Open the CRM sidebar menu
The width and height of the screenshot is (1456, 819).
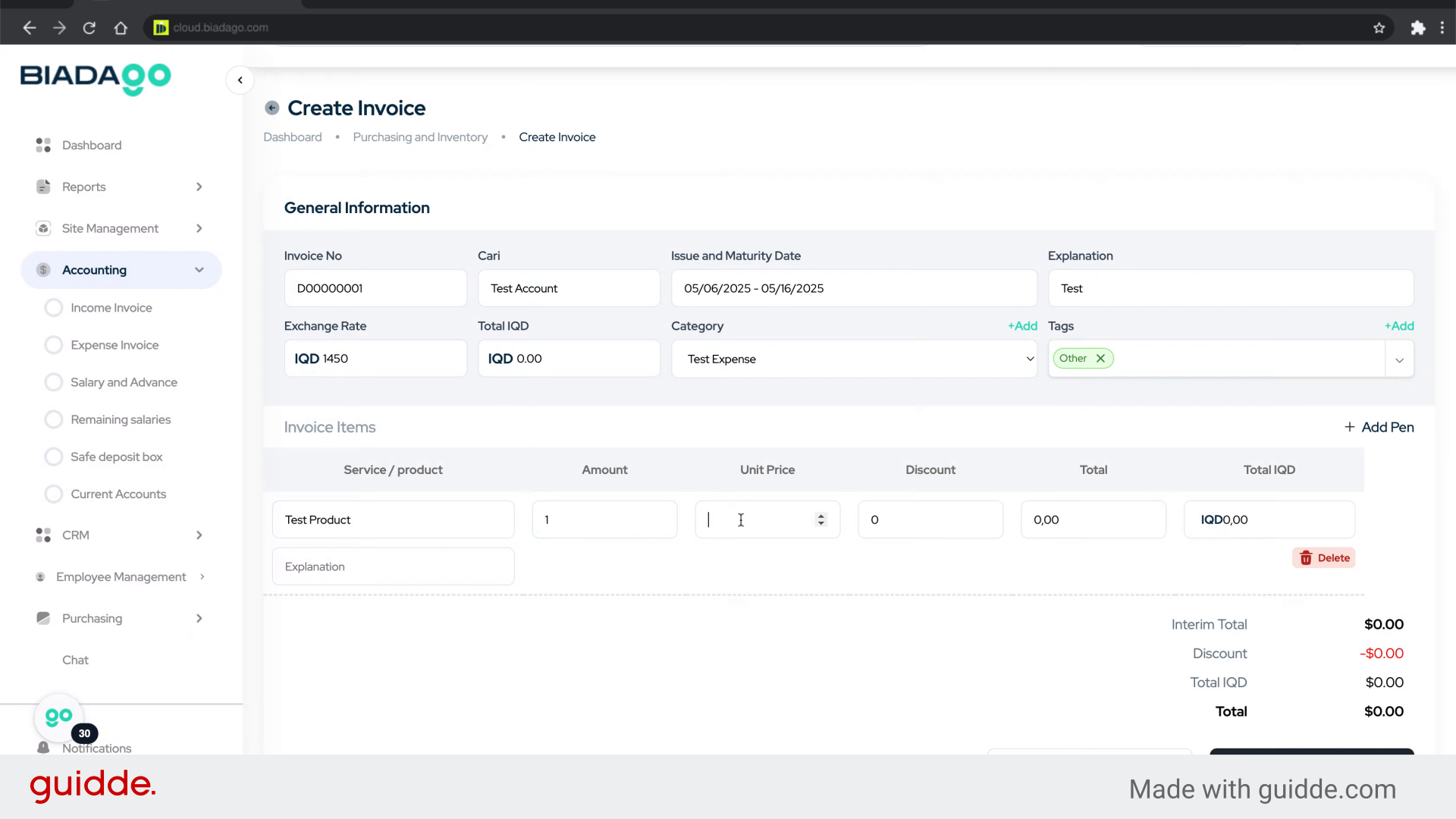76,535
